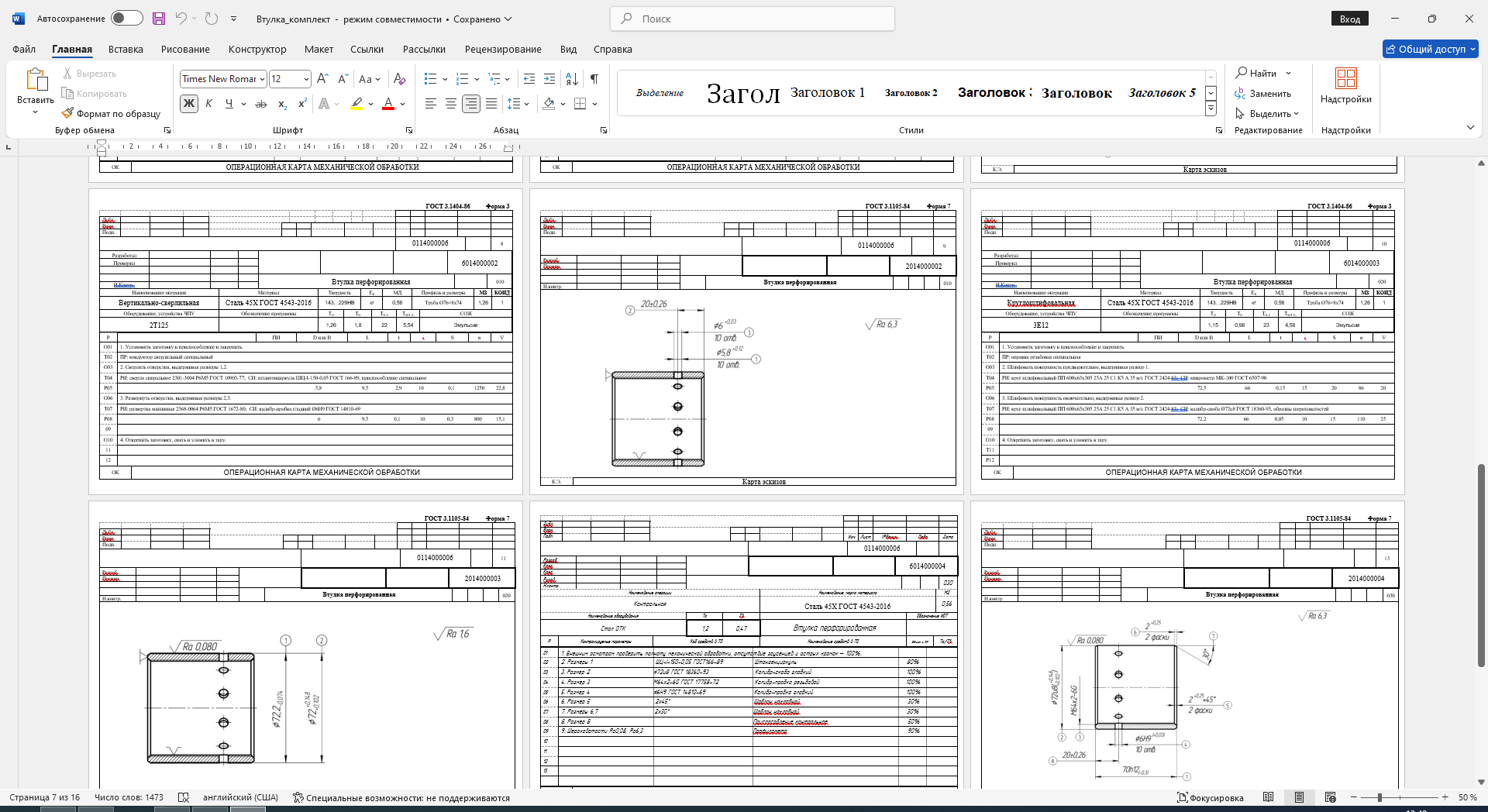This screenshot has height=812, width=1488.
Task: Click the Sort A-Z icon
Action: point(572,79)
